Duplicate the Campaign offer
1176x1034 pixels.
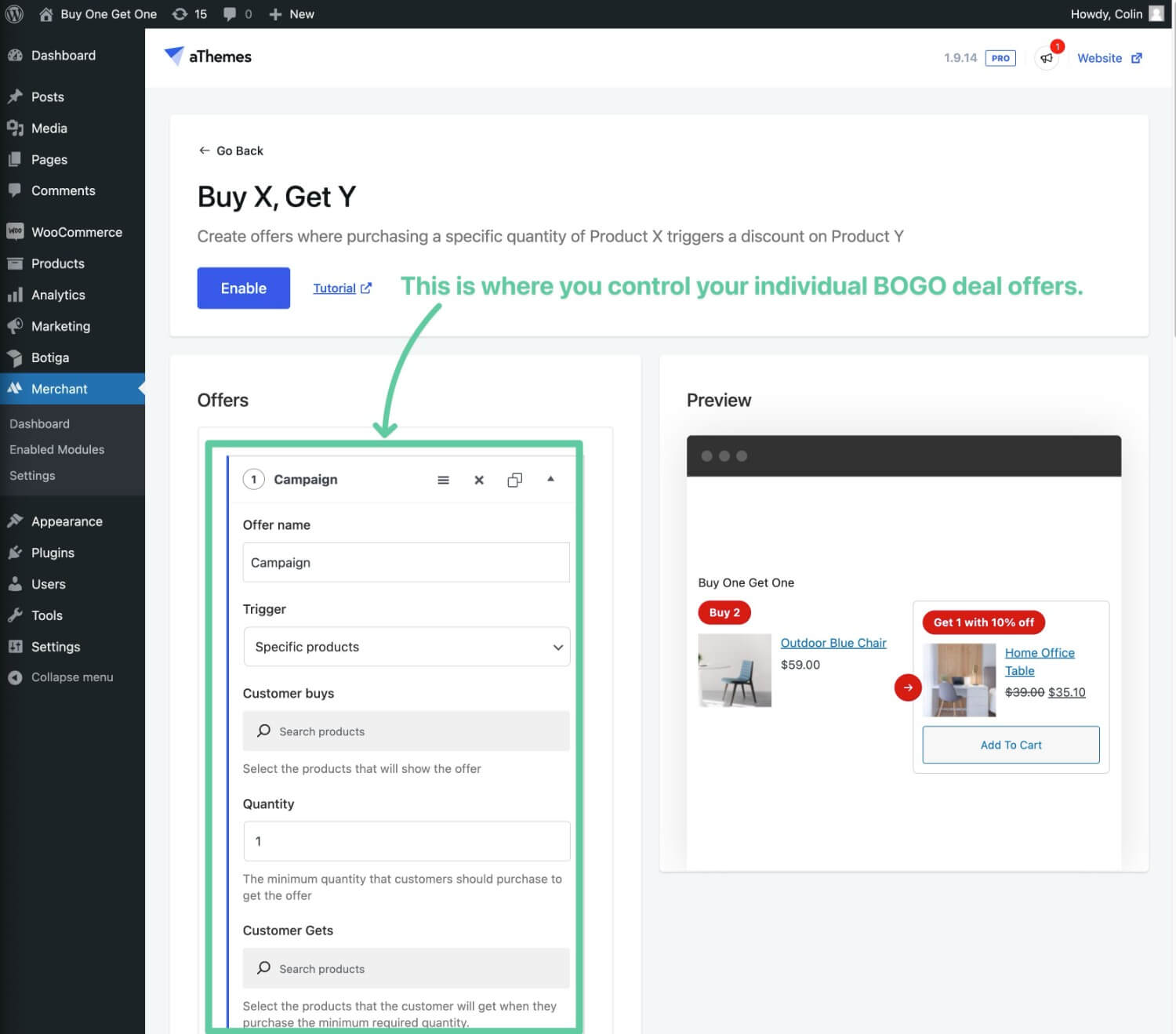coord(514,481)
